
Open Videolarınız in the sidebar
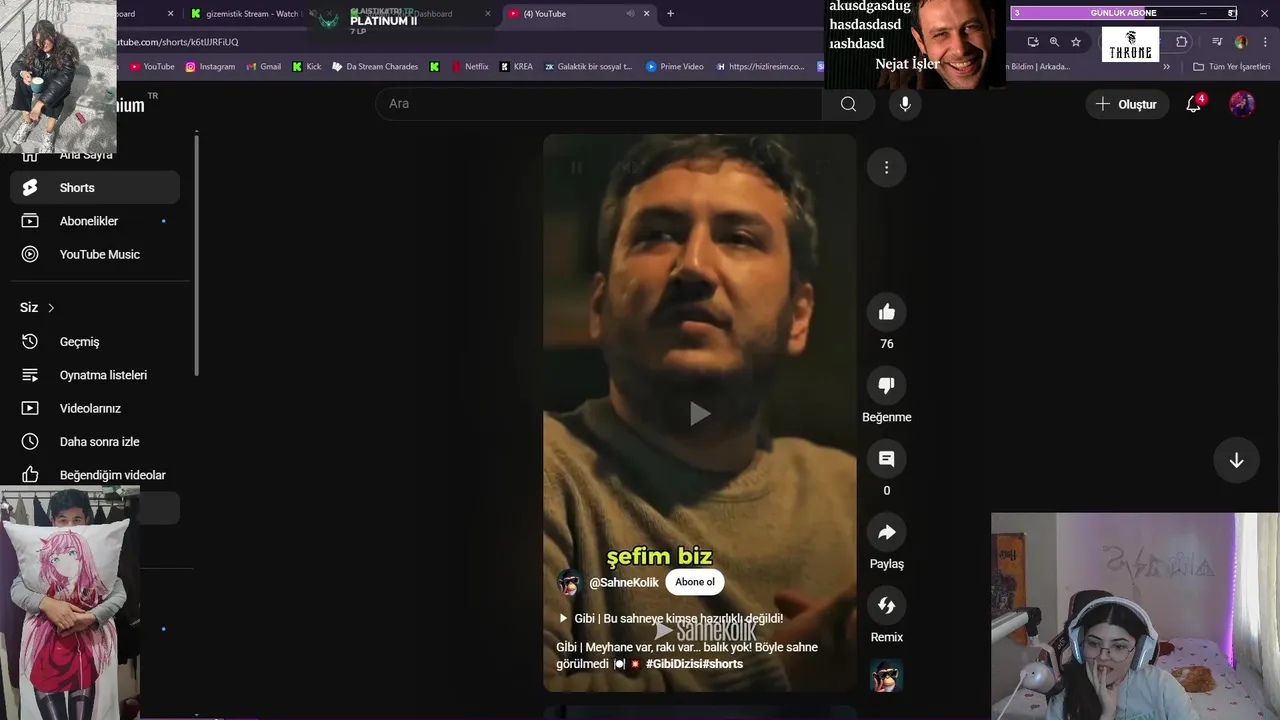point(95,408)
